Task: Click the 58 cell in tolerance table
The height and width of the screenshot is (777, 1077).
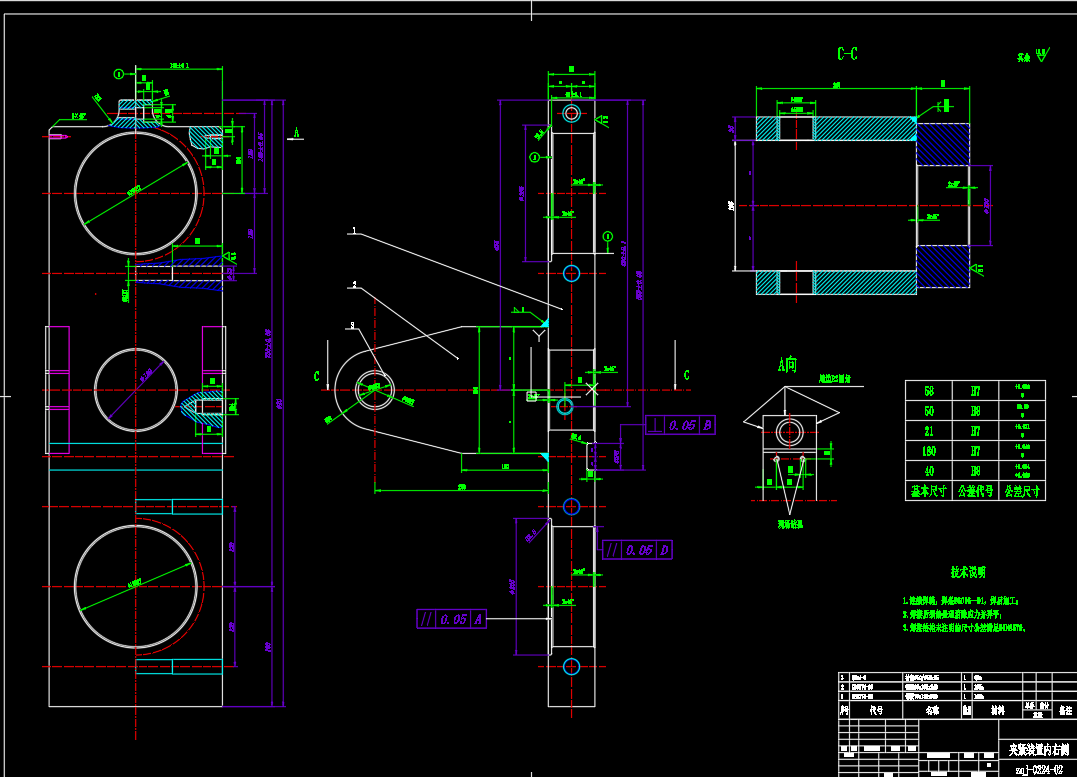Action: tap(929, 390)
